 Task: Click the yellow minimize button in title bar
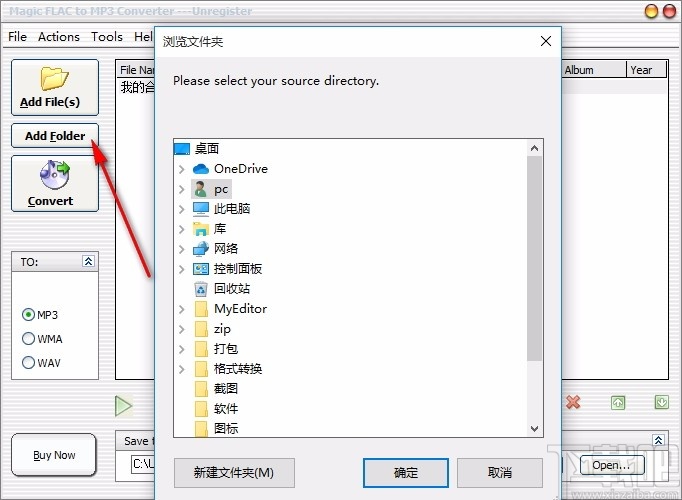point(651,11)
